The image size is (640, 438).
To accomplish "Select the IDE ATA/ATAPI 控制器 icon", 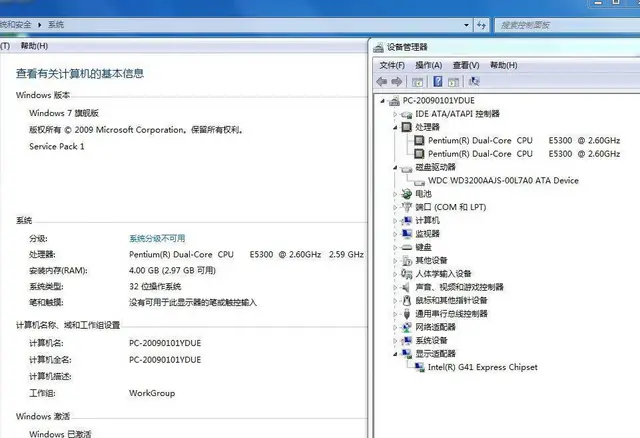I will (407, 114).
